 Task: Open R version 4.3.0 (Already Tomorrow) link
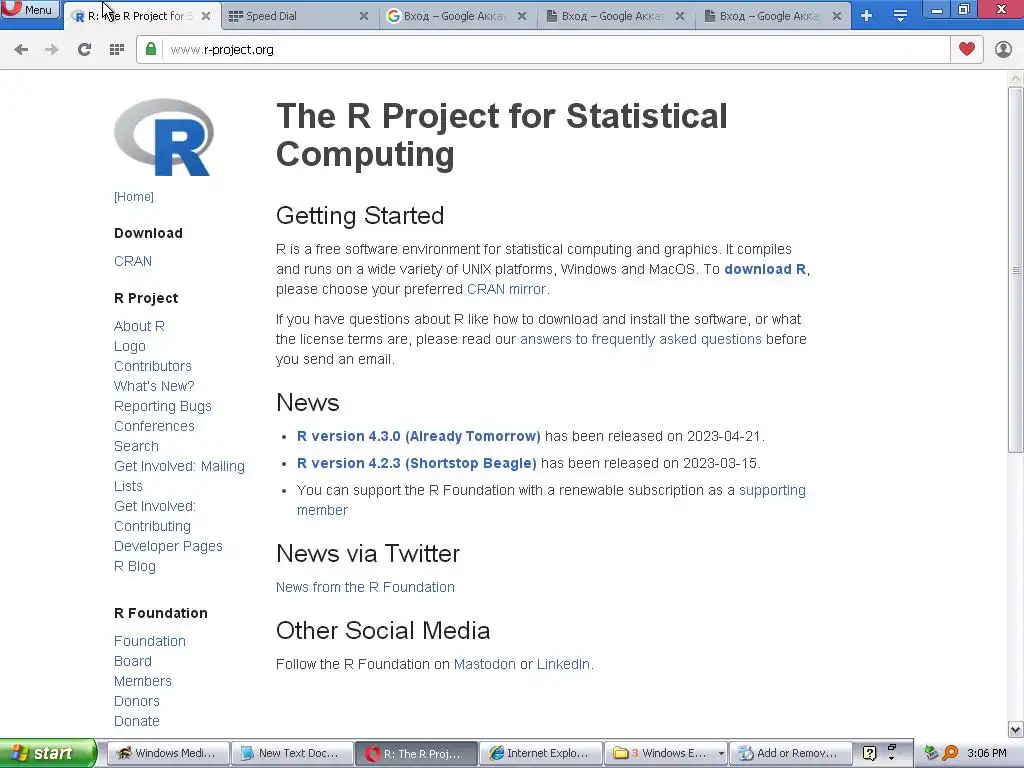pyautogui.click(x=419, y=436)
